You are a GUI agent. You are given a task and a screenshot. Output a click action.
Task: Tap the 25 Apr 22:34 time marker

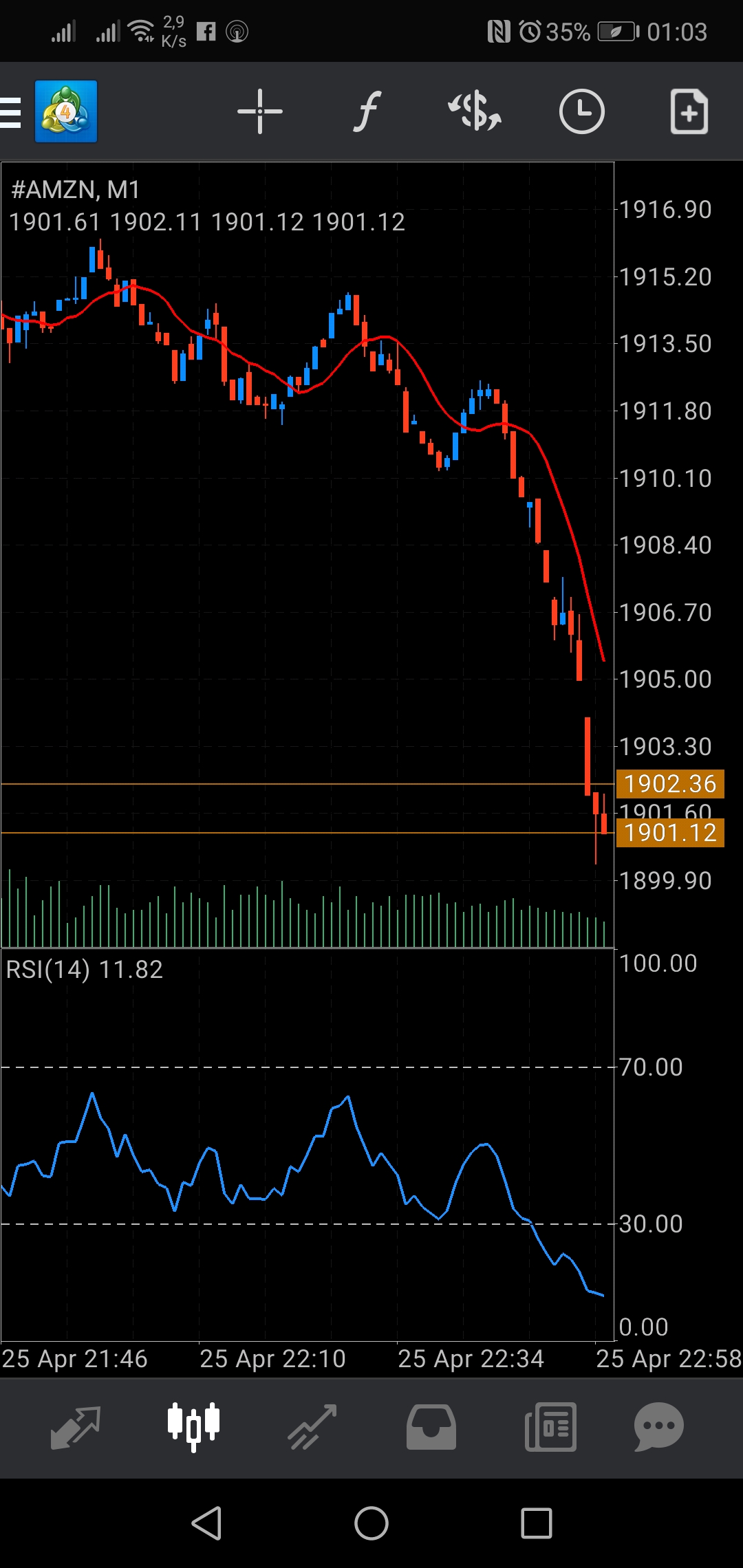point(471,1359)
